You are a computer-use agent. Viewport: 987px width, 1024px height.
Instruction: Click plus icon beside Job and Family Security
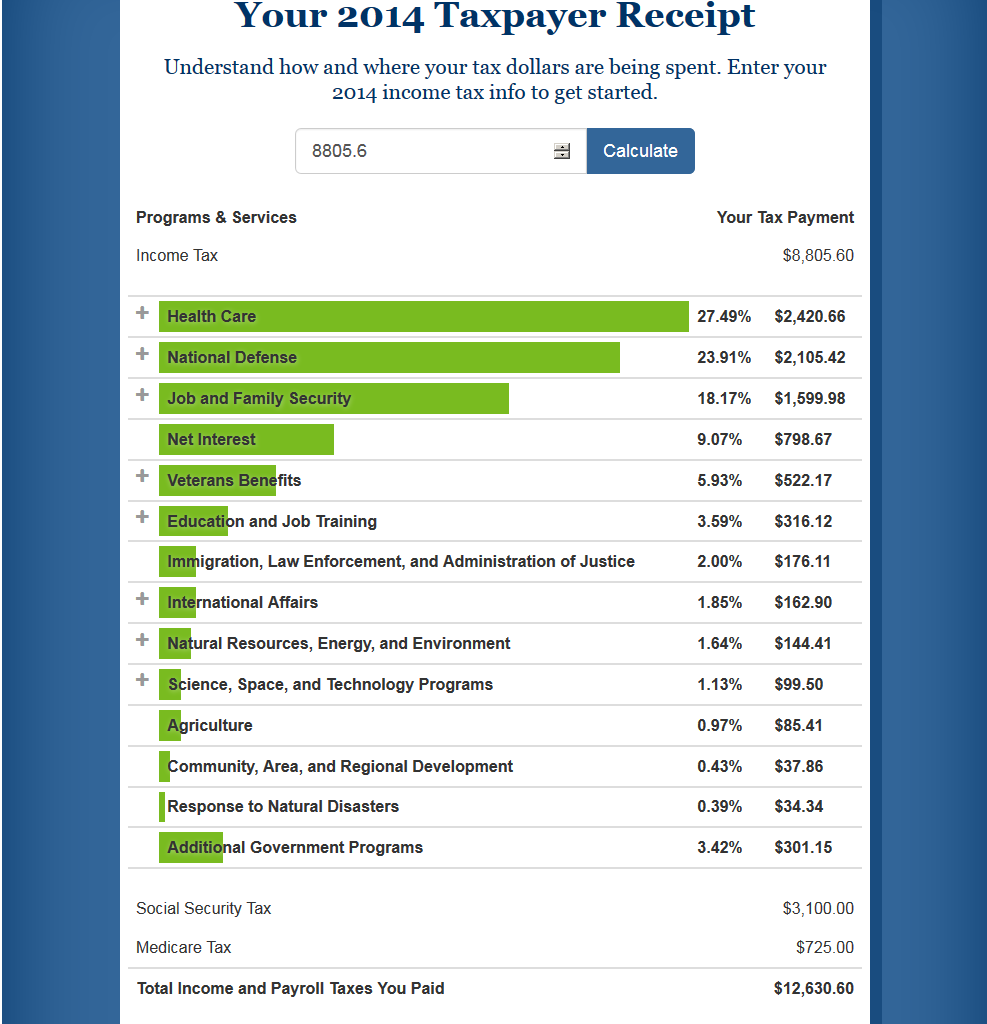(x=142, y=395)
